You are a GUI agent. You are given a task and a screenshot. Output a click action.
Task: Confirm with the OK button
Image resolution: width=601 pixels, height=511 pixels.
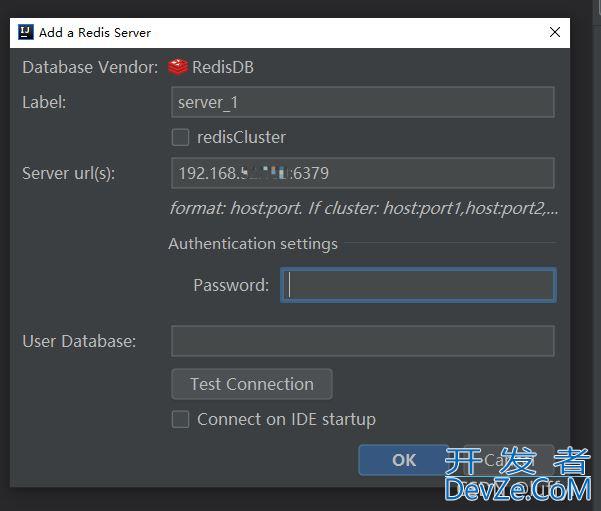click(x=404, y=460)
